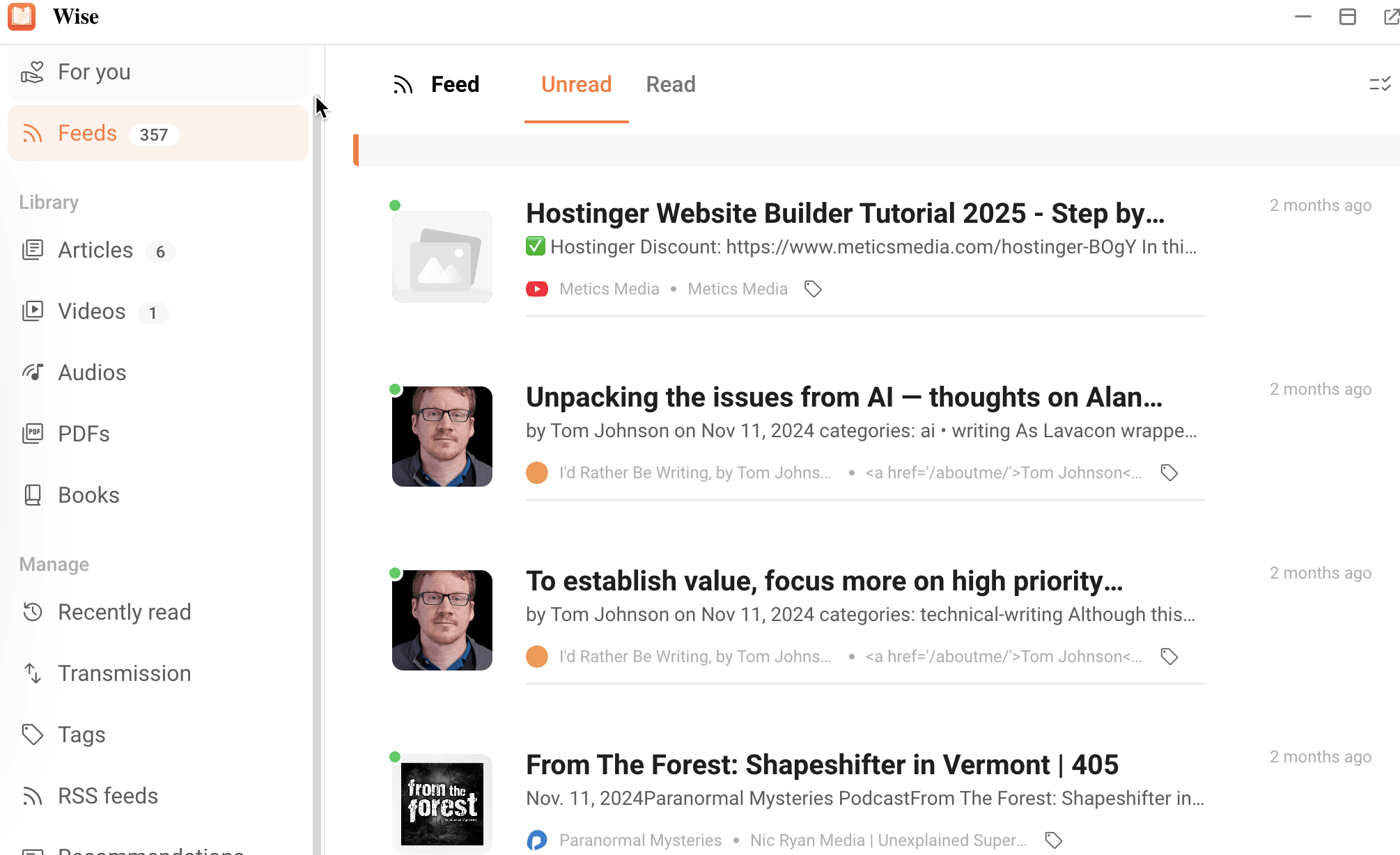
Task: Open To establish value article title
Action: pos(824,581)
